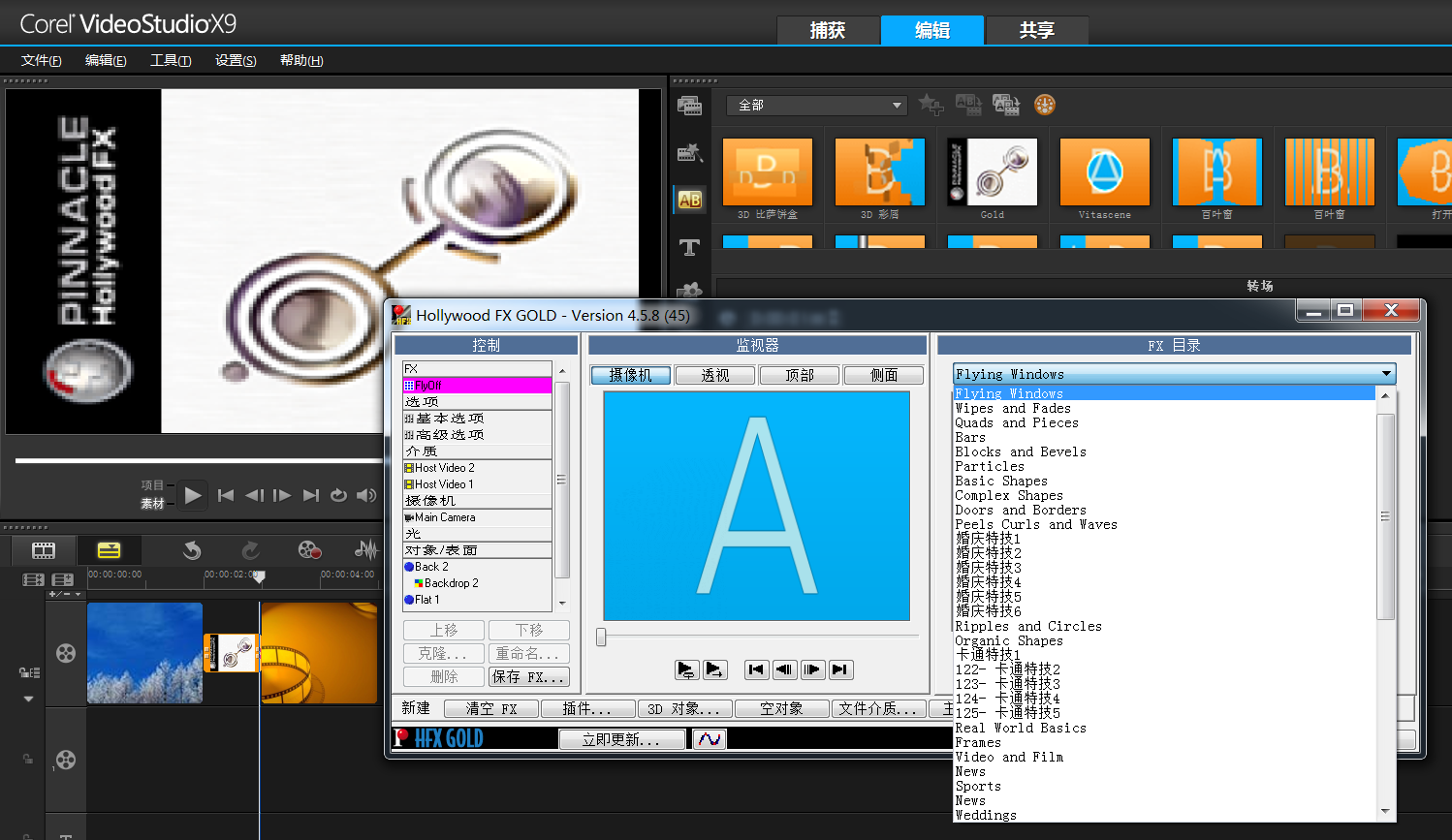Select 摄像机 camera view in monitor
The width and height of the screenshot is (1452, 840).
(x=631, y=375)
